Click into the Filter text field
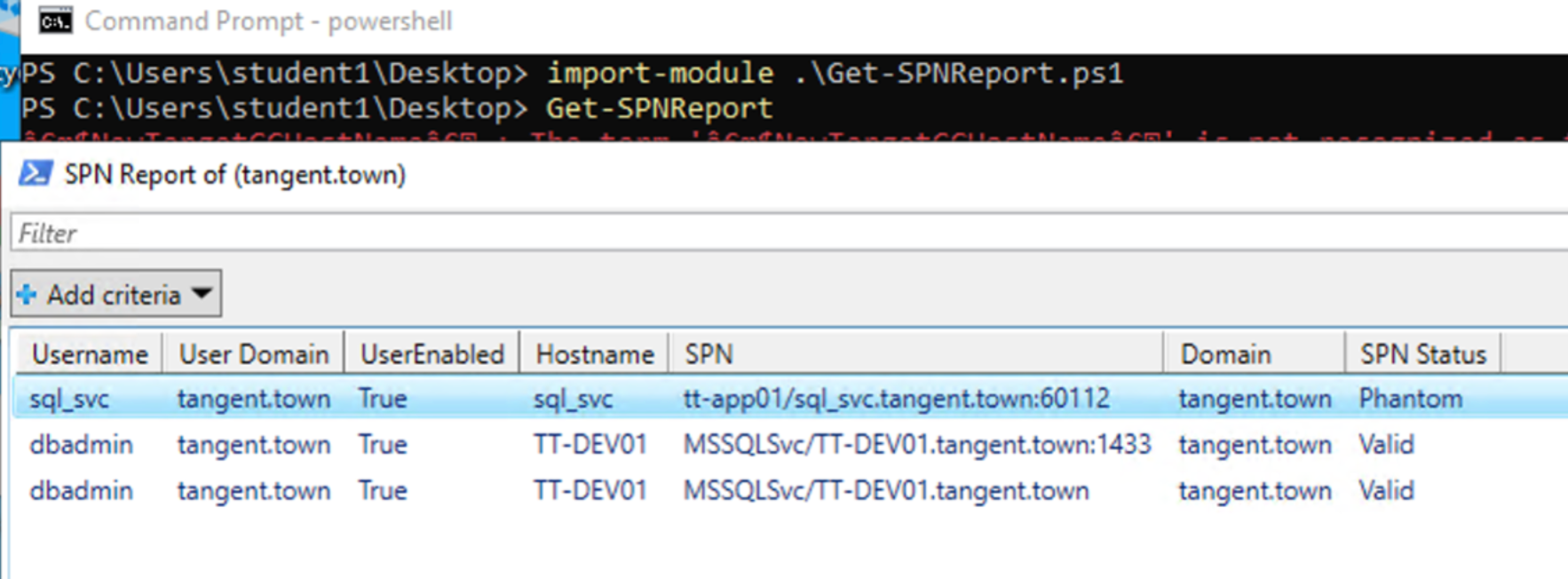This screenshot has width=1568, height=579. [x=781, y=234]
